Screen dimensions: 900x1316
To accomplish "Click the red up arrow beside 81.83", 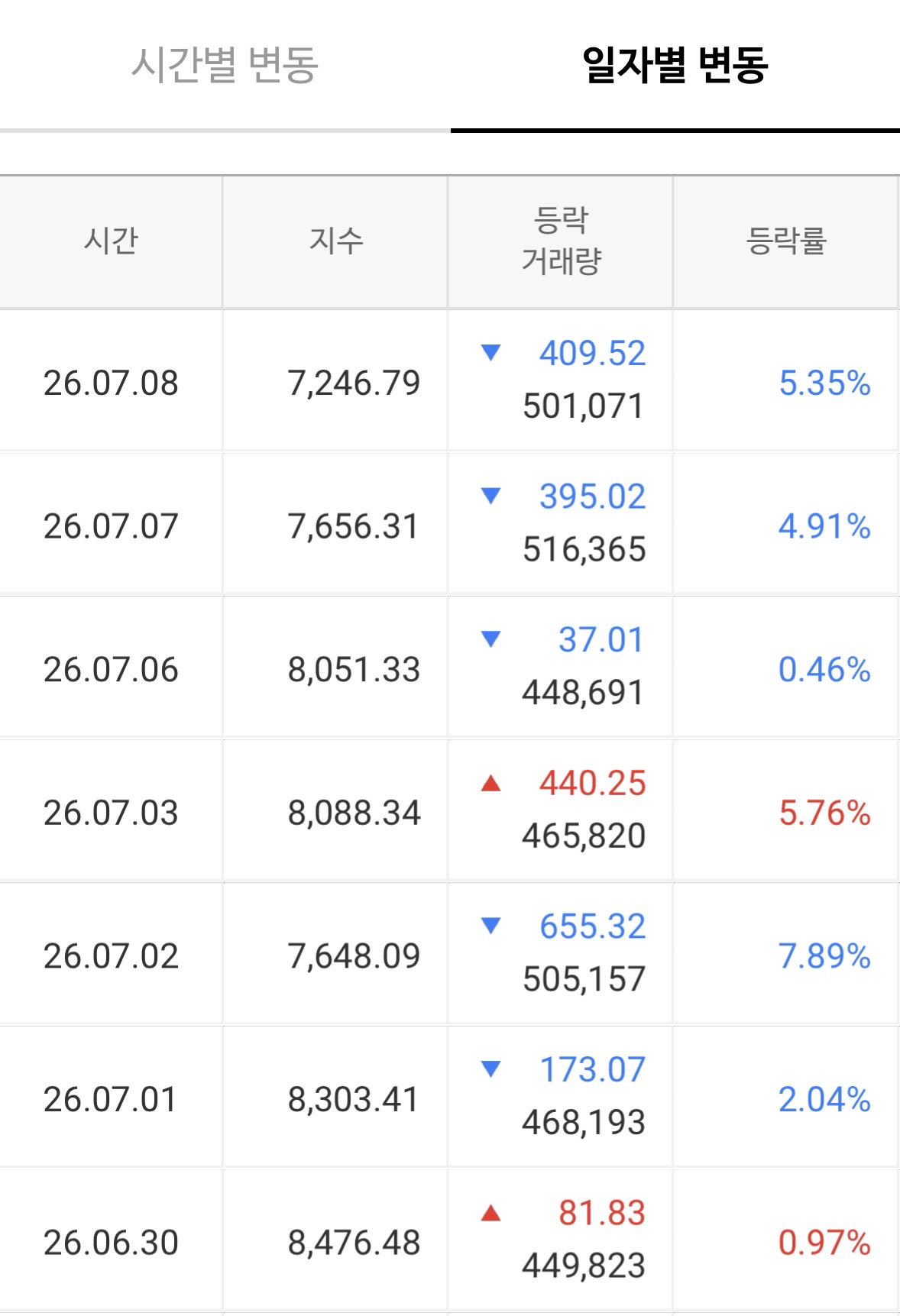I will 491,1212.
